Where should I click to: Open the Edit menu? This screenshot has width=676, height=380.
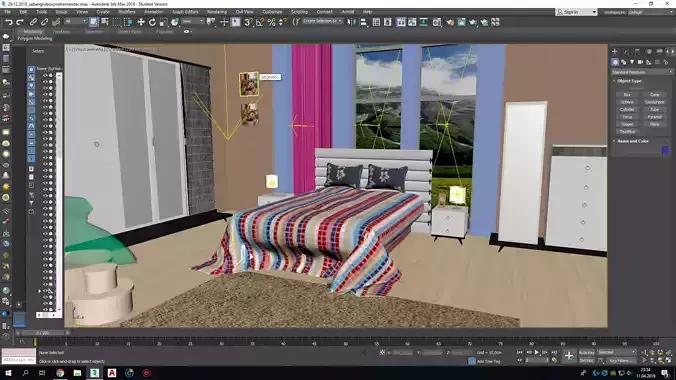[x=23, y=12]
